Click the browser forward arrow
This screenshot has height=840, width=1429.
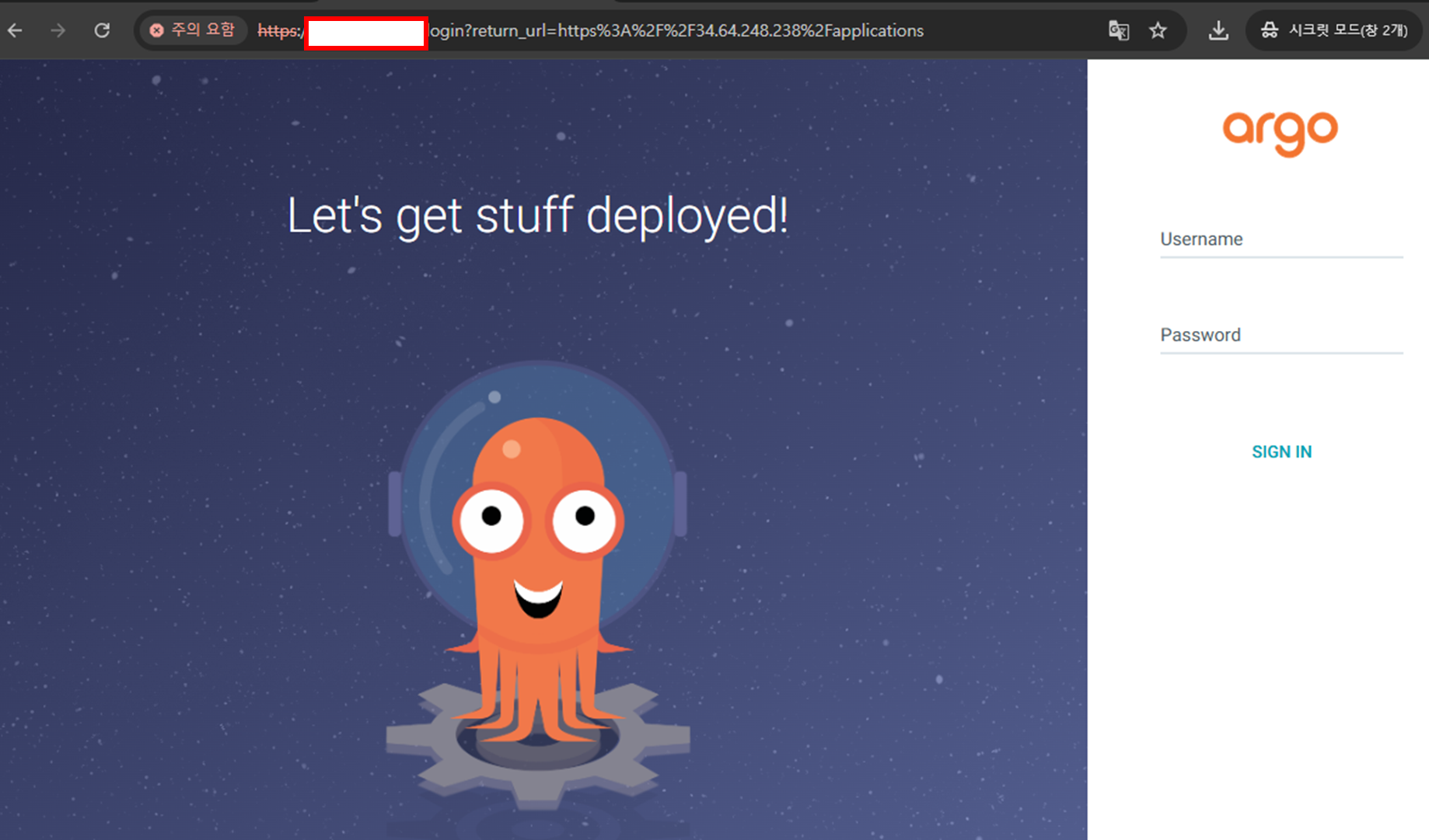point(58,30)
